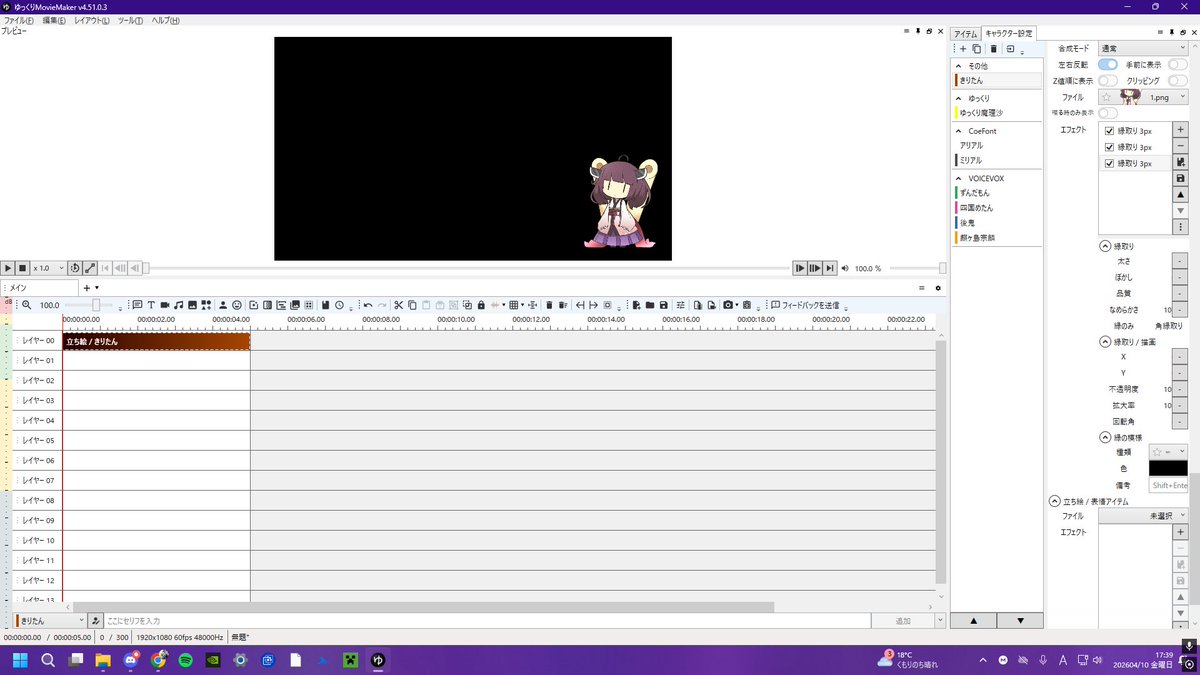
Task: Move selected effect up with the black up-triangle
Action: pos(1180,194)
